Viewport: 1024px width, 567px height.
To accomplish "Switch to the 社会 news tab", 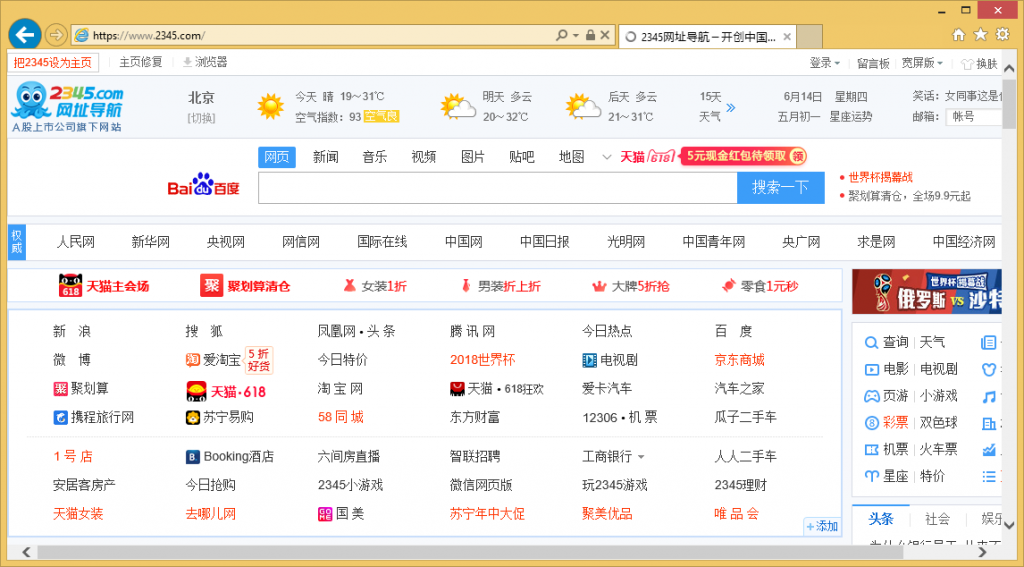I will [937, 519].
